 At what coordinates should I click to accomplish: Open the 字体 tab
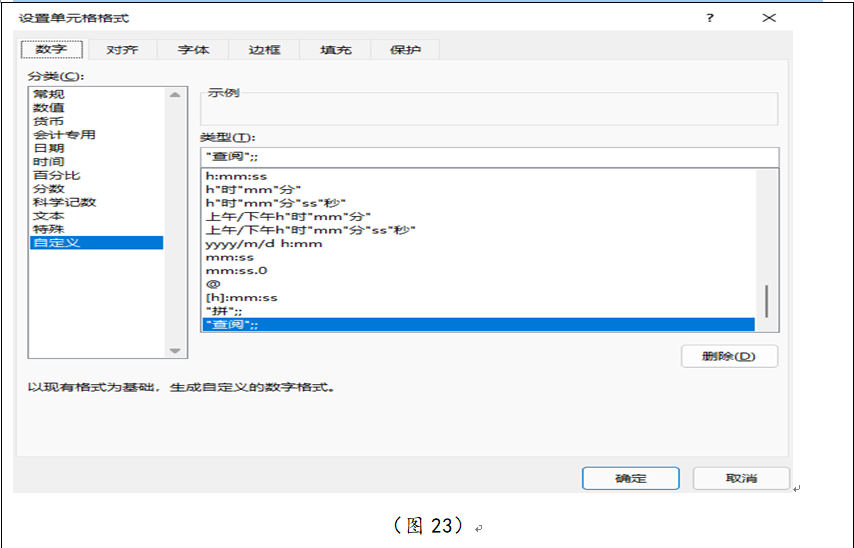pyautogui.click(x=193, y=49)
